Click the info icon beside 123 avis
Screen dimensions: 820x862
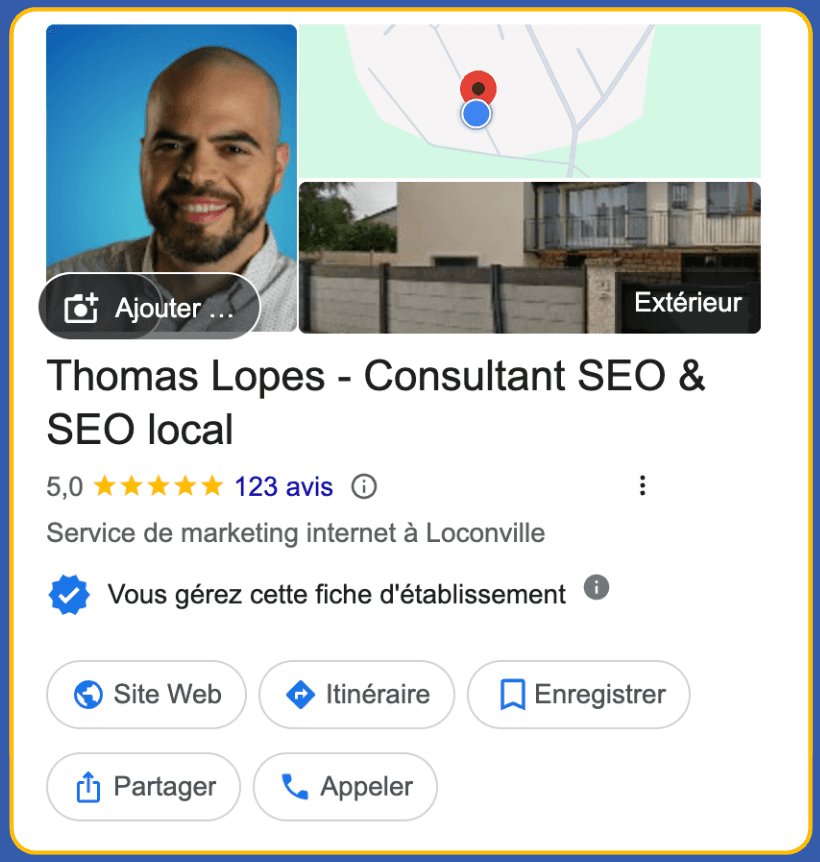pos(364,487)
